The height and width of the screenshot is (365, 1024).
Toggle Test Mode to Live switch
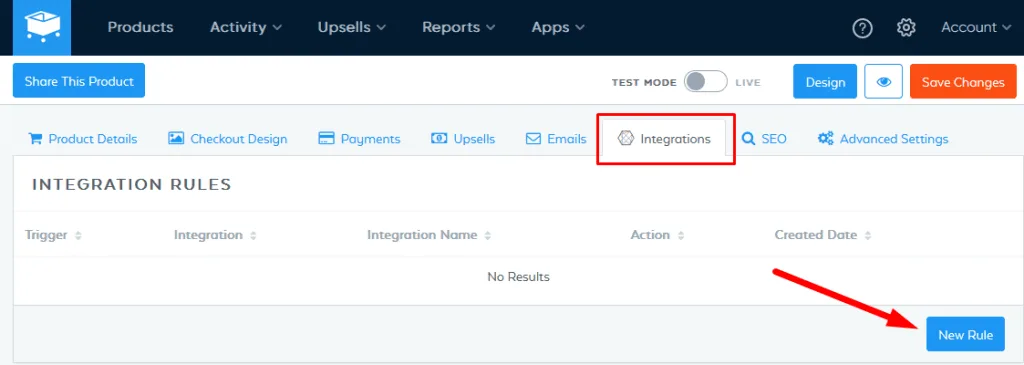705,82
